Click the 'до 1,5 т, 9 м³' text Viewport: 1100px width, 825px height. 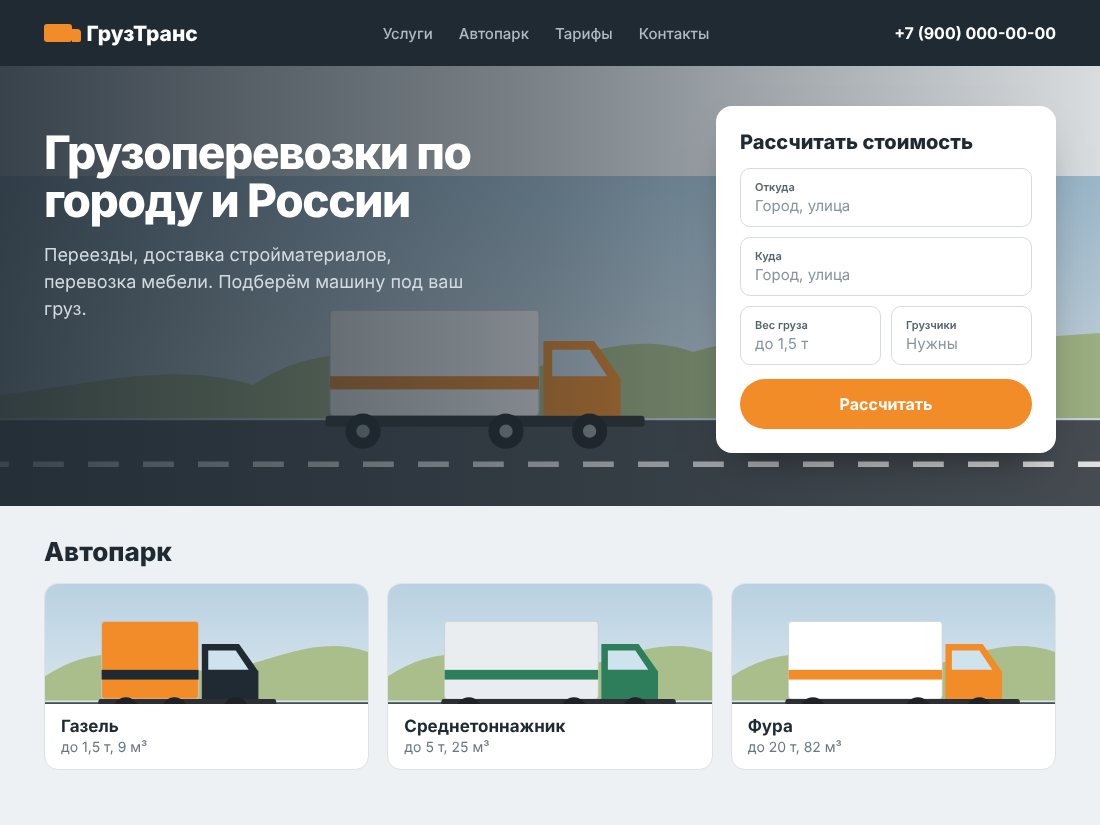tap(104, 747)
